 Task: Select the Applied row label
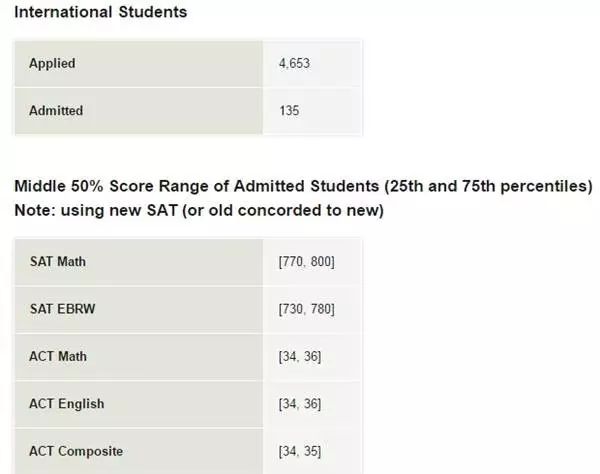point(52,64)
